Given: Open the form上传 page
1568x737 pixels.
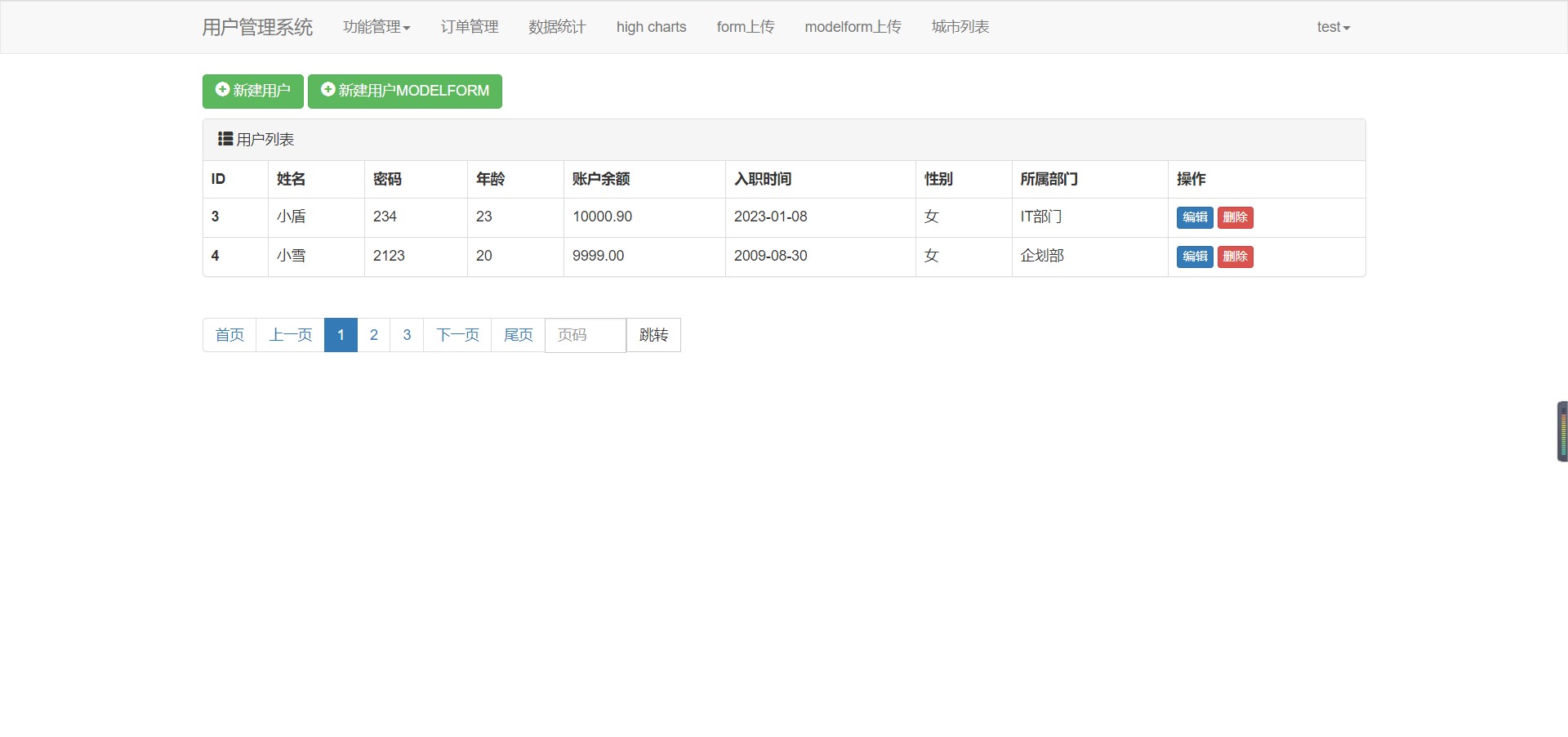Looking at the screenshot, I should coord(745,26).
